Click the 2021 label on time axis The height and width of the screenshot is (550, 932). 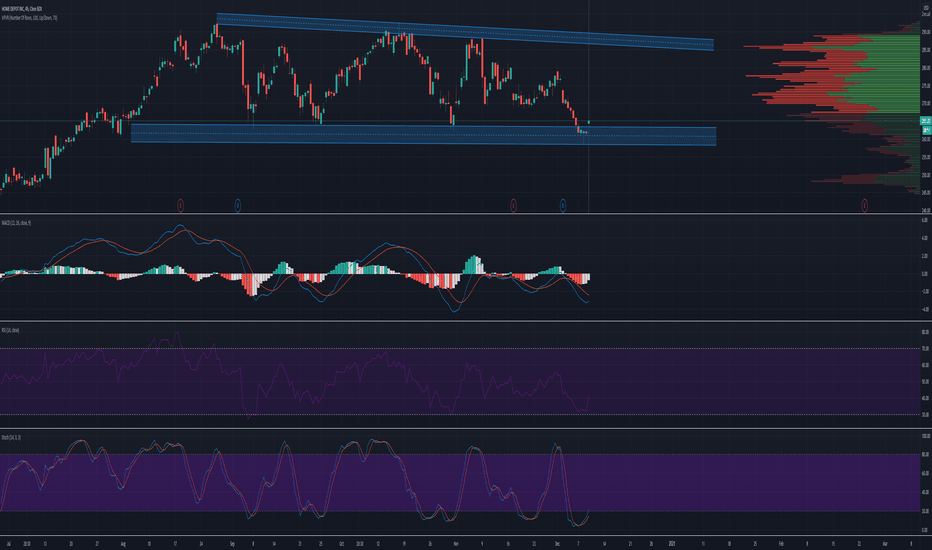(672, 543)
